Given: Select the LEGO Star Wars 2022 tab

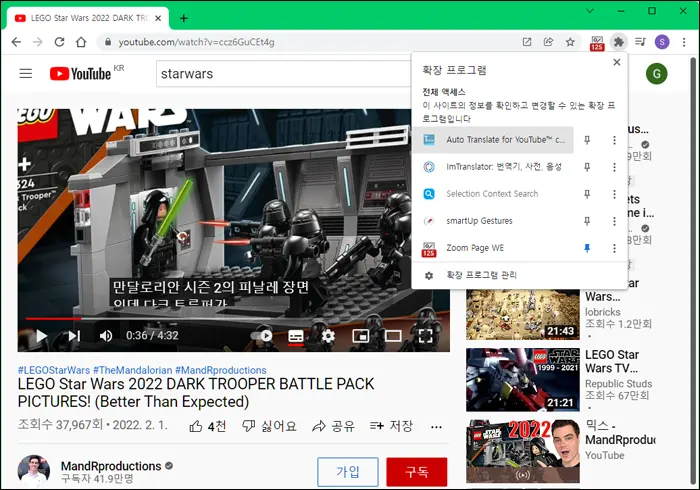Looking at the screenshot, I should point(88,18).
